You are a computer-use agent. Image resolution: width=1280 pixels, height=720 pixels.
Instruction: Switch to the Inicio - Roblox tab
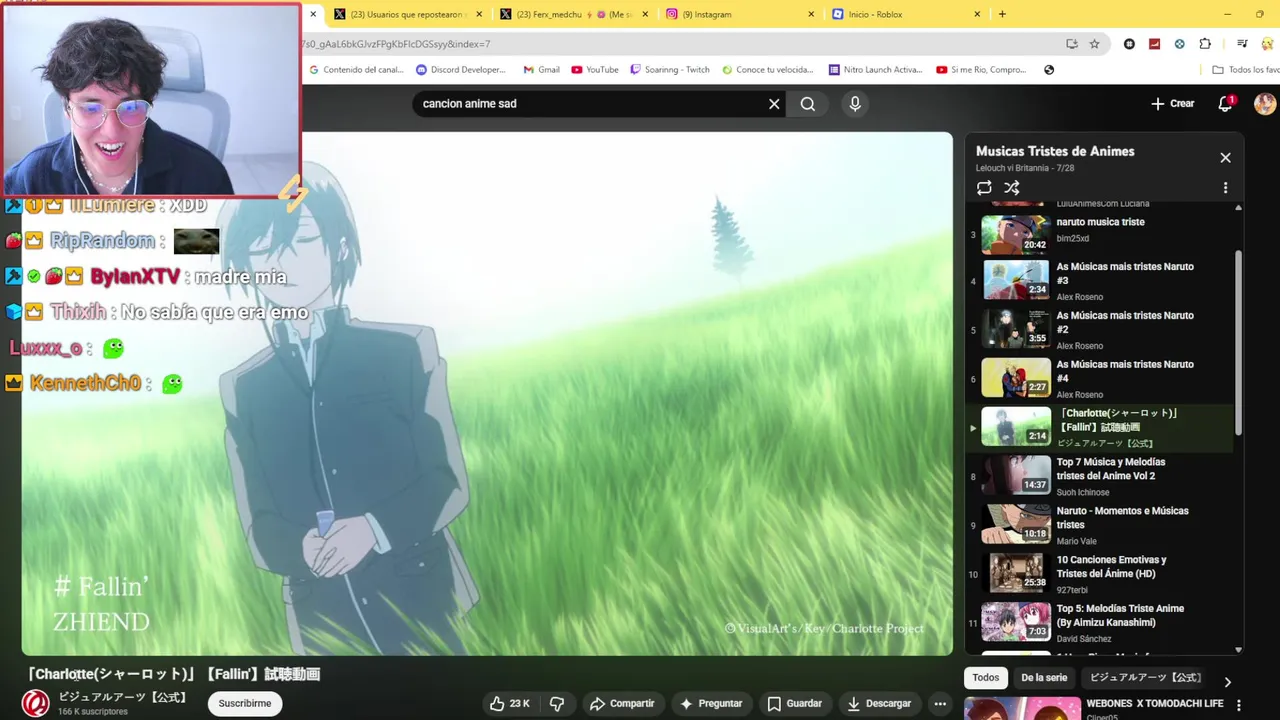[x=907, y=14]
